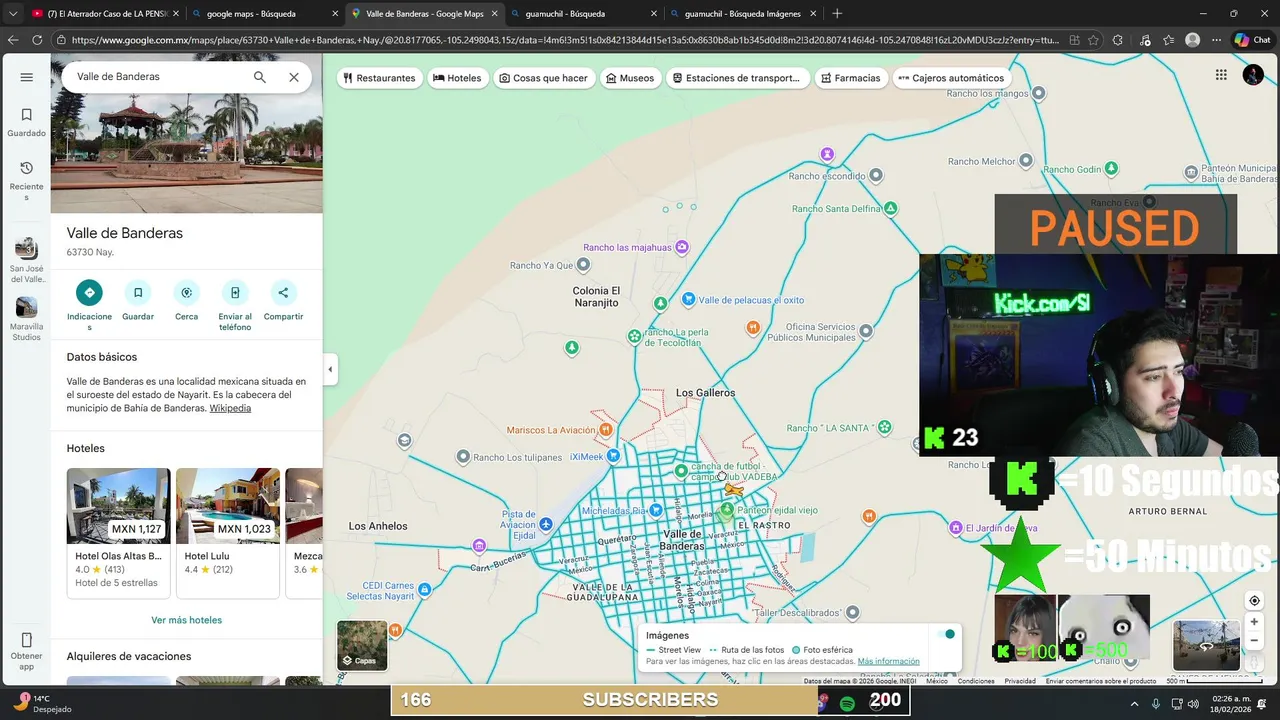Collapse the side panel arrow
The width and height of the screenshot is (1280, 720).
[330, 370]
